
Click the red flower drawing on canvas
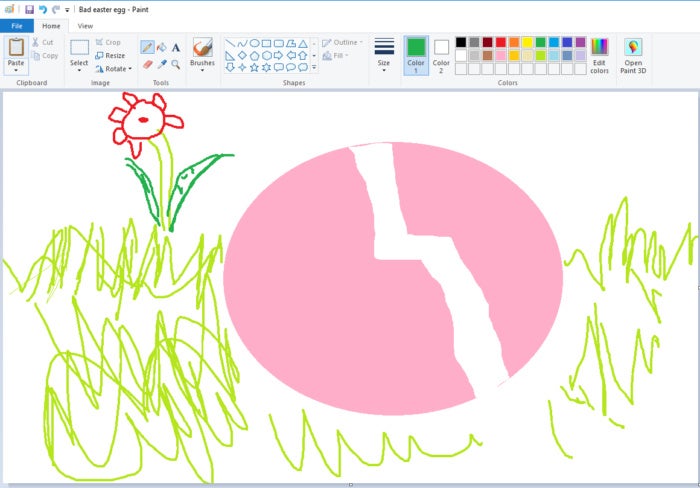pyautogui.click(x=145, y=123)
